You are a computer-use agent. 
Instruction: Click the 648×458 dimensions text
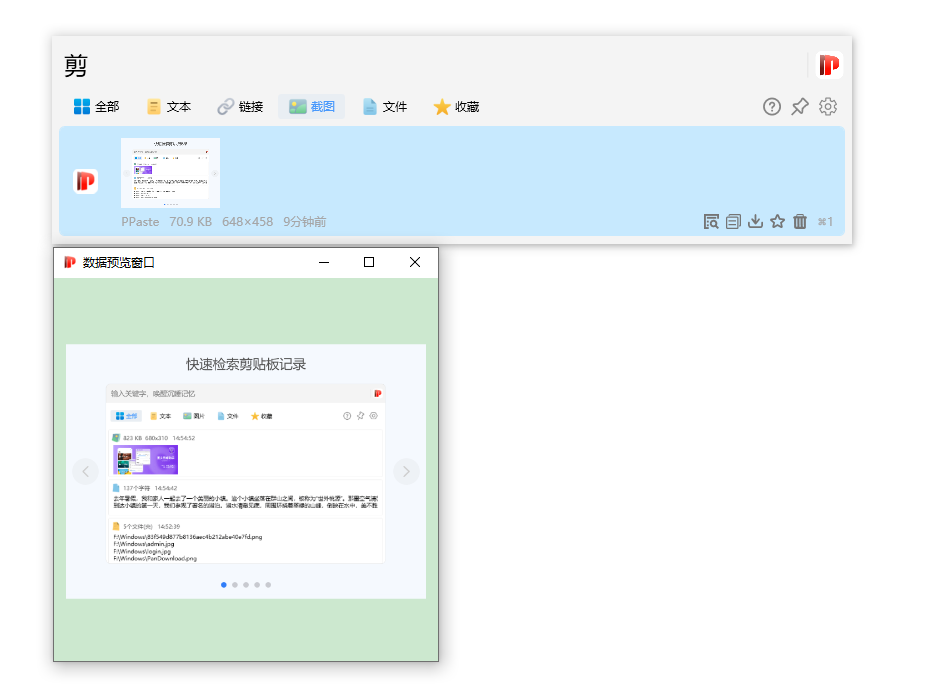coord(248,222)
